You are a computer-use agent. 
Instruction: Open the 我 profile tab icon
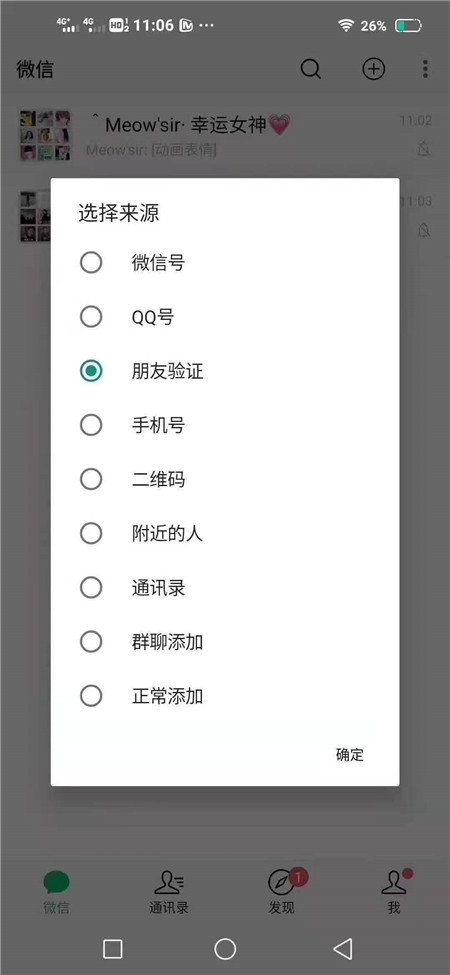394,882
